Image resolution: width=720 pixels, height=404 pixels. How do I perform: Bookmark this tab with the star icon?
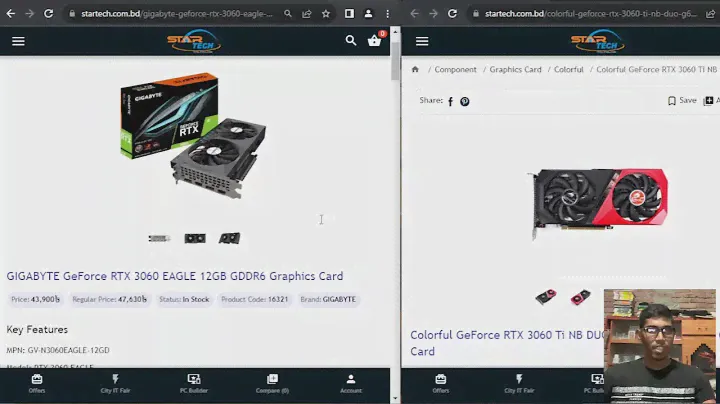[326, 14]
